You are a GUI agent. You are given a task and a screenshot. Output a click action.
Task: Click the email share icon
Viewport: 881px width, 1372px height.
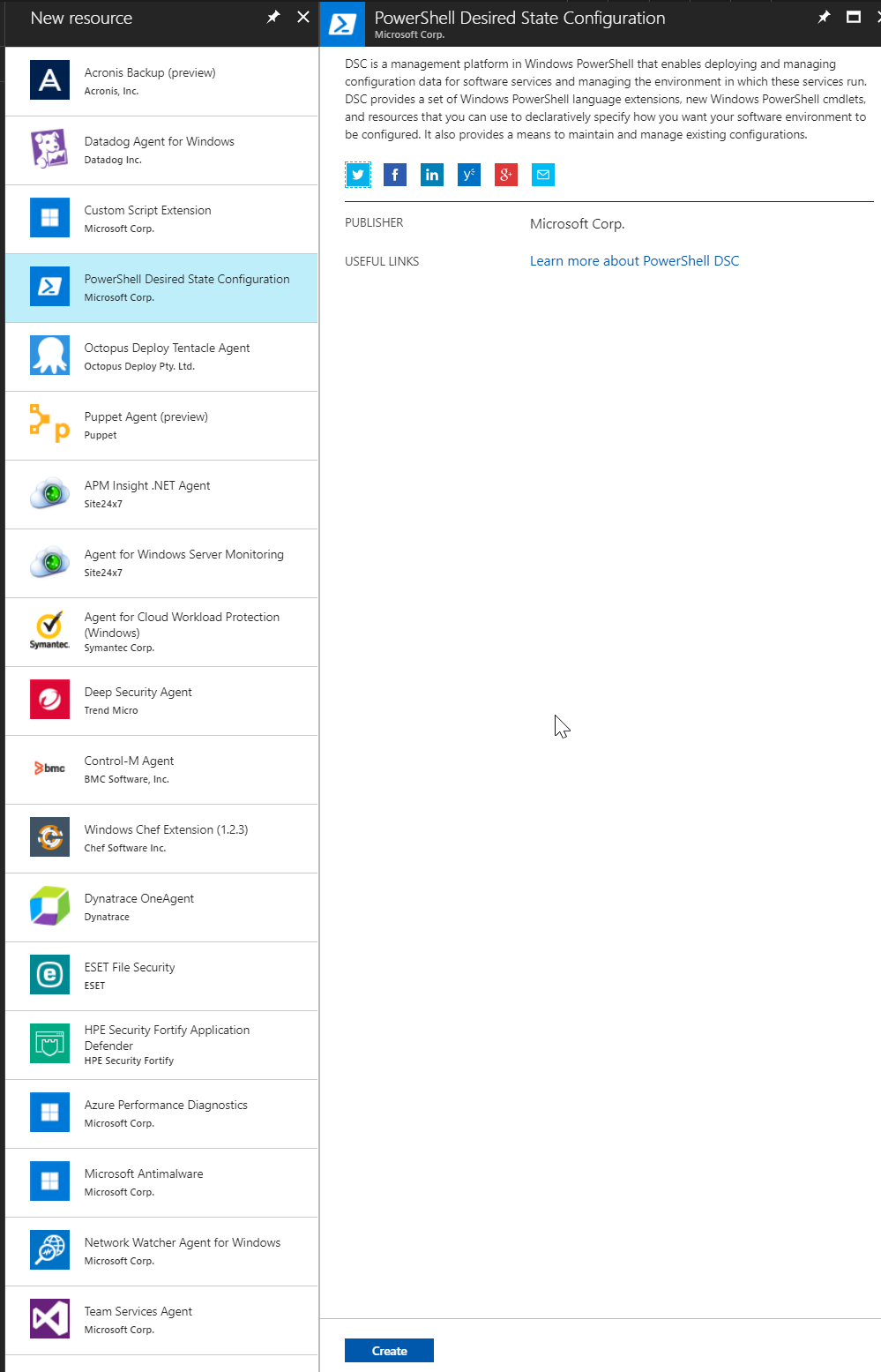point(543,175)
